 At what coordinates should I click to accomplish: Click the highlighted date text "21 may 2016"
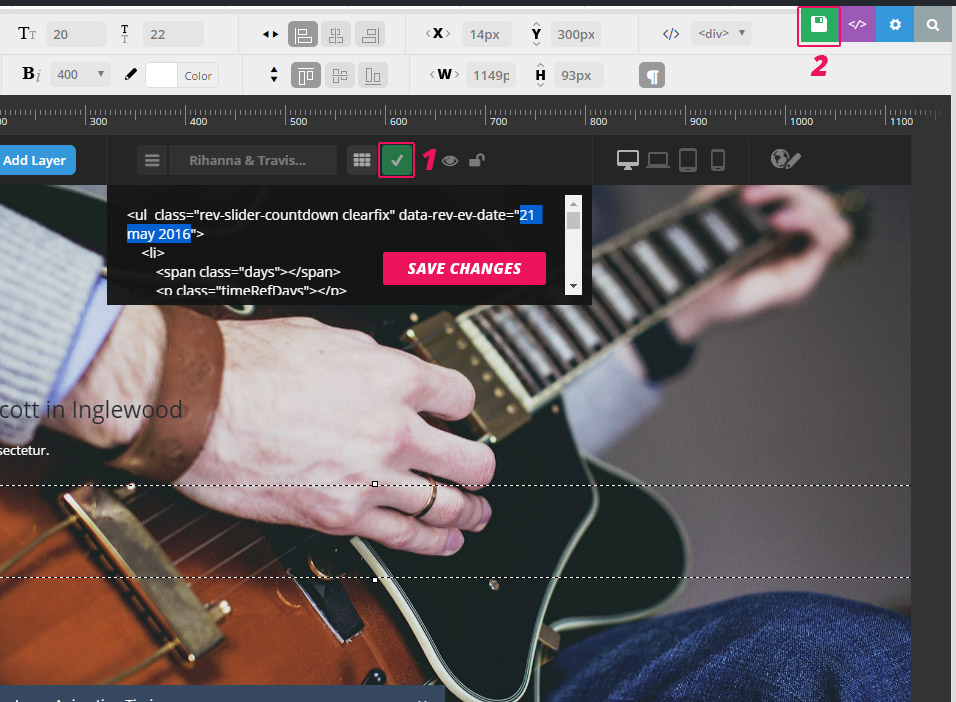pos(334,224)
